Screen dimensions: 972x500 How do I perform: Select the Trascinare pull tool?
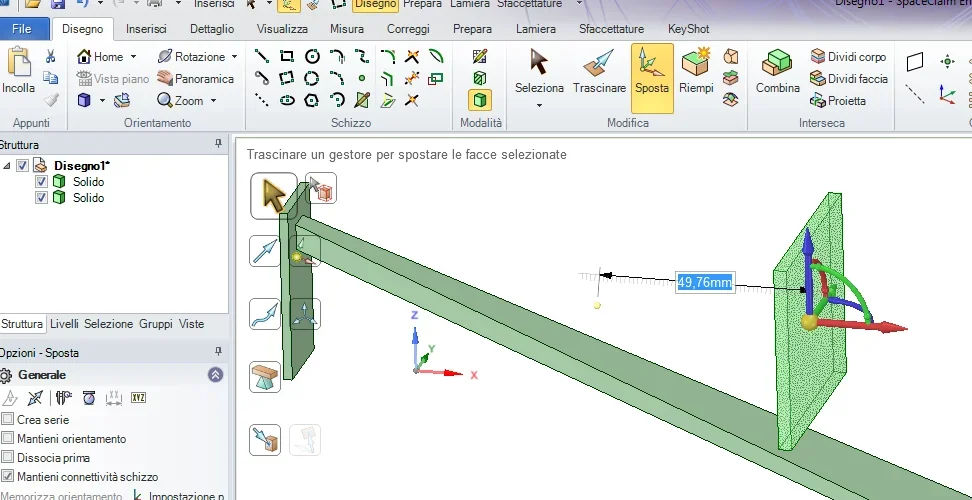599,71
